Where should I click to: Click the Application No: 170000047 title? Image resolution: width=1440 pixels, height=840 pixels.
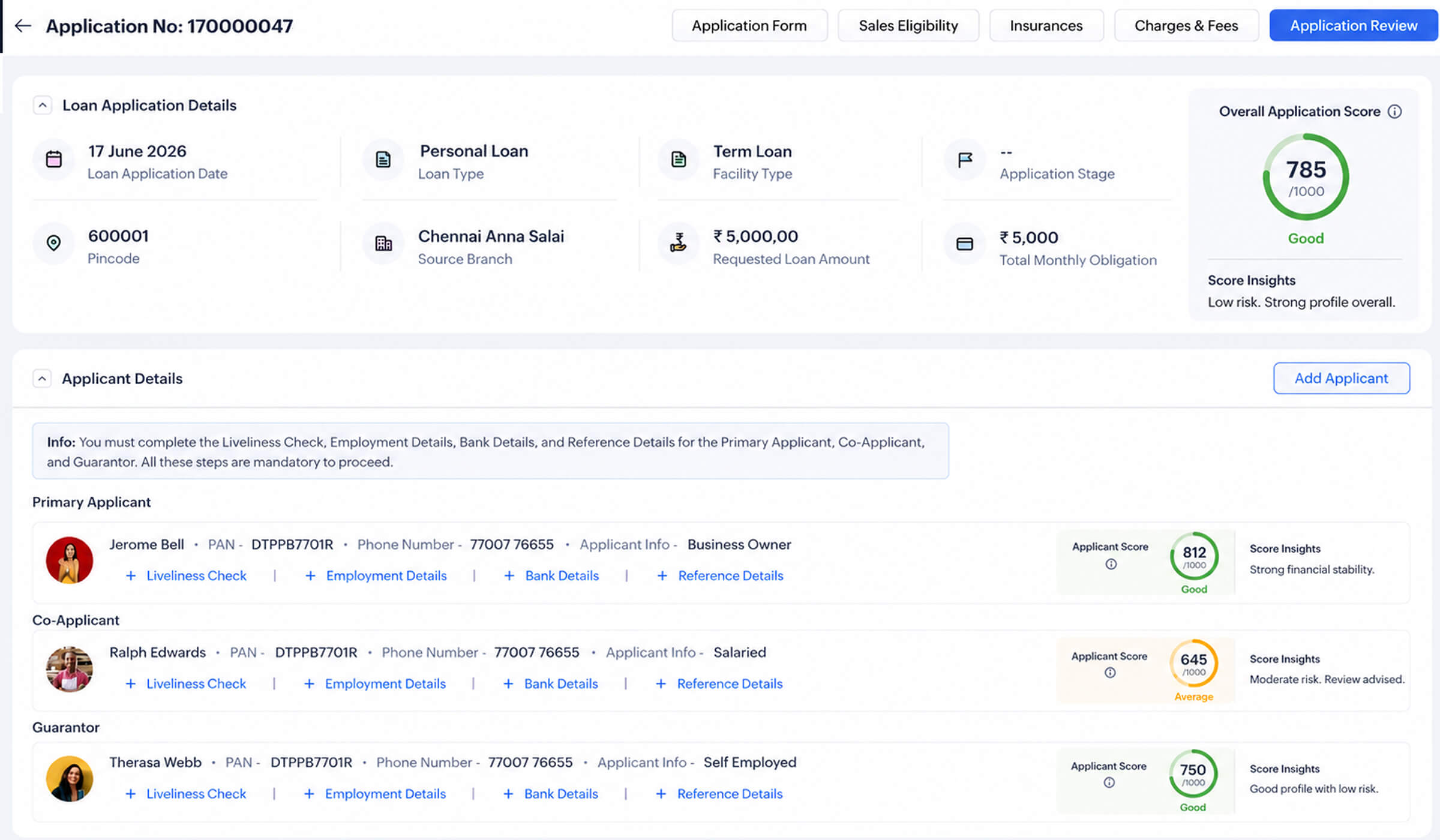pyautogui.click(x=170, y=26)
